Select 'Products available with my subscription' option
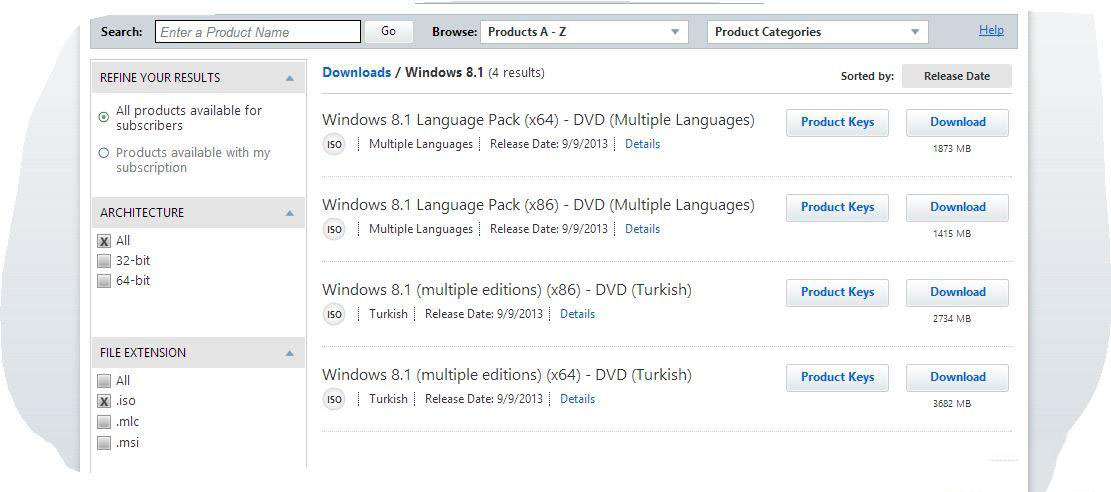Image resolution: width=1111 pixels, height=492 pixels. (104, 153)
